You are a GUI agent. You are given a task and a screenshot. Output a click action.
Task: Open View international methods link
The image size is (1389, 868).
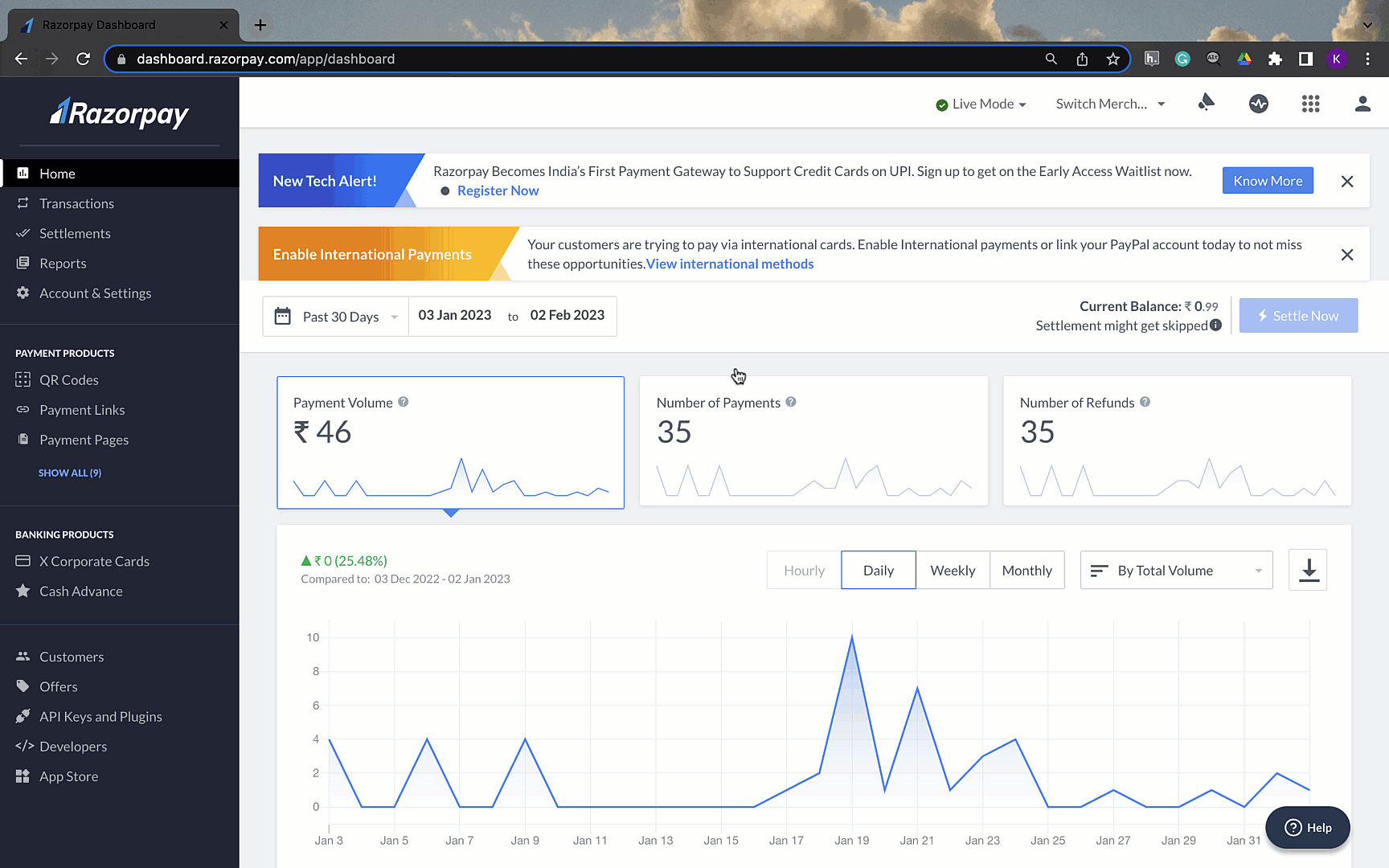[x=730, y=264]
